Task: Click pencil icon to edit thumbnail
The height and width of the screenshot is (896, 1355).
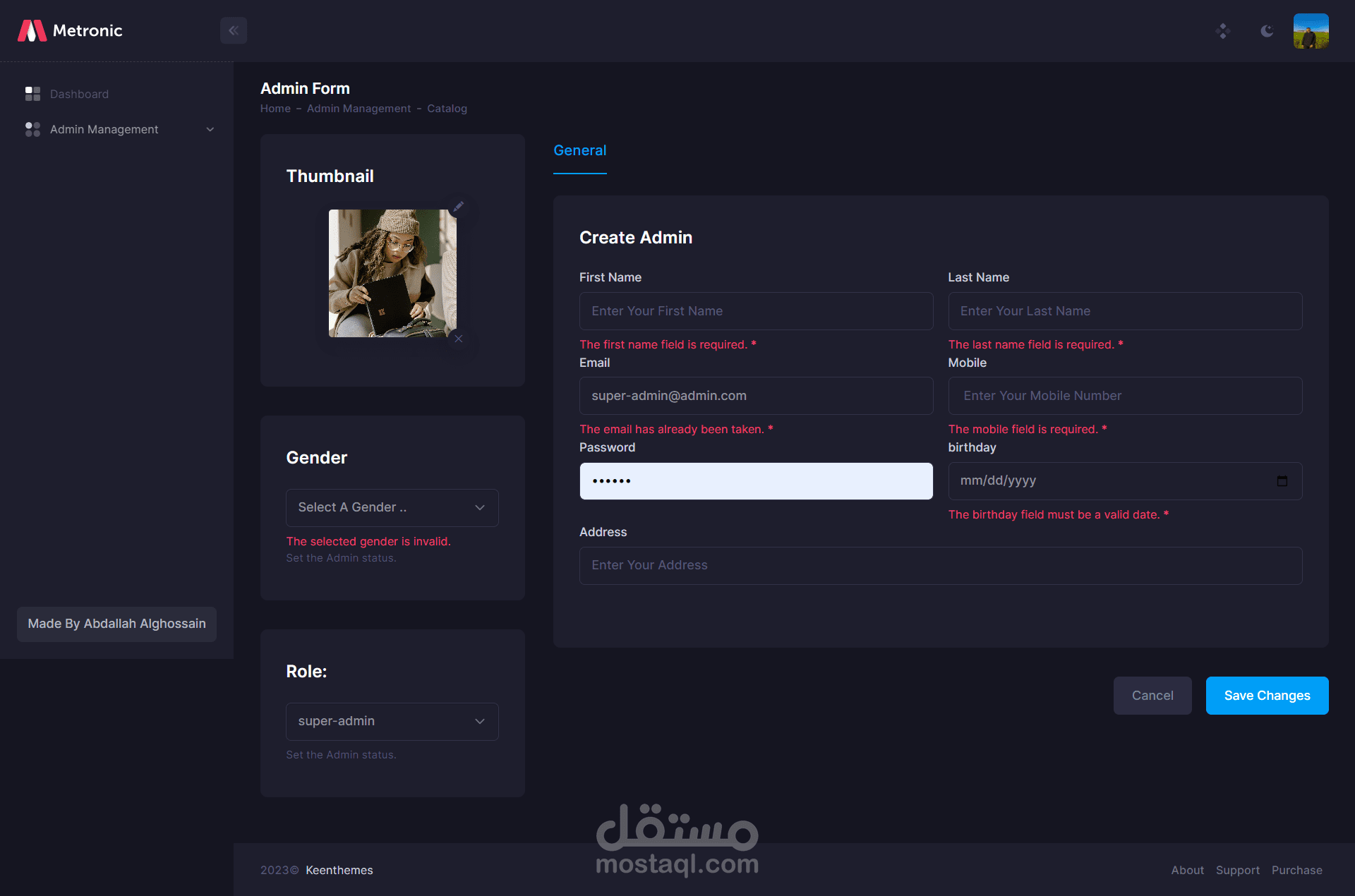Action: (x=459, y=206)
